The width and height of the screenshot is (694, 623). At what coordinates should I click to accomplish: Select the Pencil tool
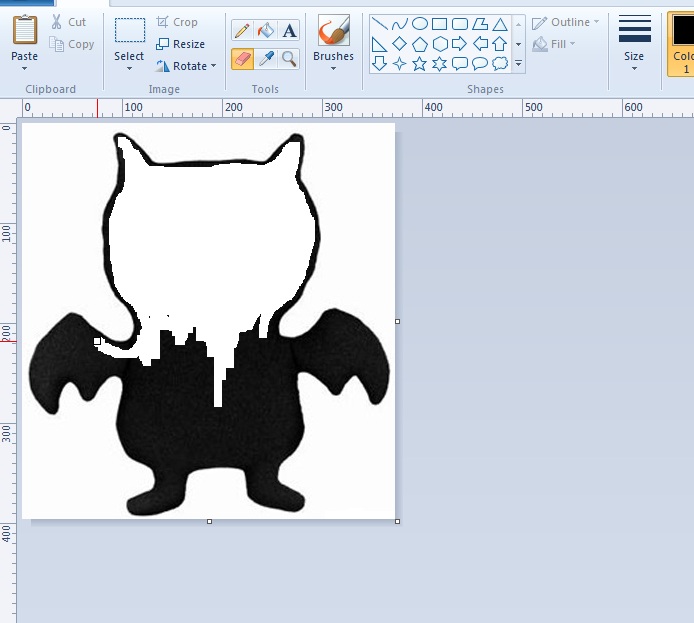242,31
